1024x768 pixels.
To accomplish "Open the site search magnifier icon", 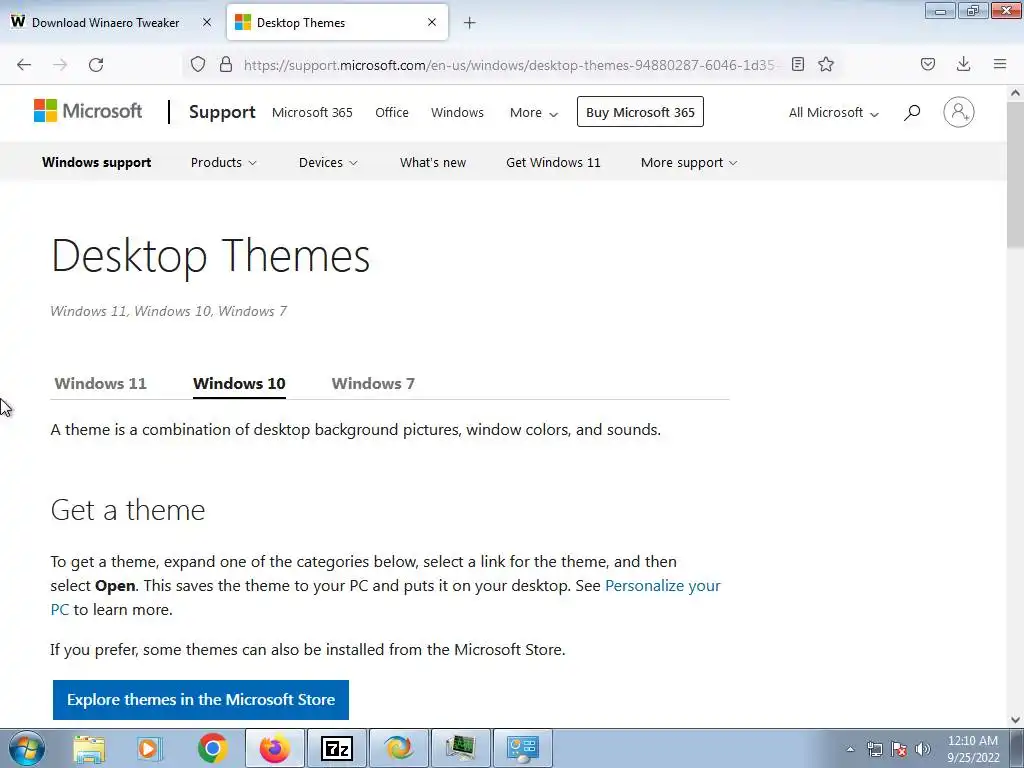I will click(912, 112).
